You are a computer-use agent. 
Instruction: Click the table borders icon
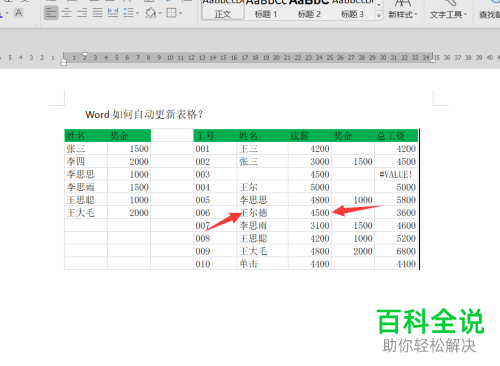pyautogui.click(x=172, y=13)
